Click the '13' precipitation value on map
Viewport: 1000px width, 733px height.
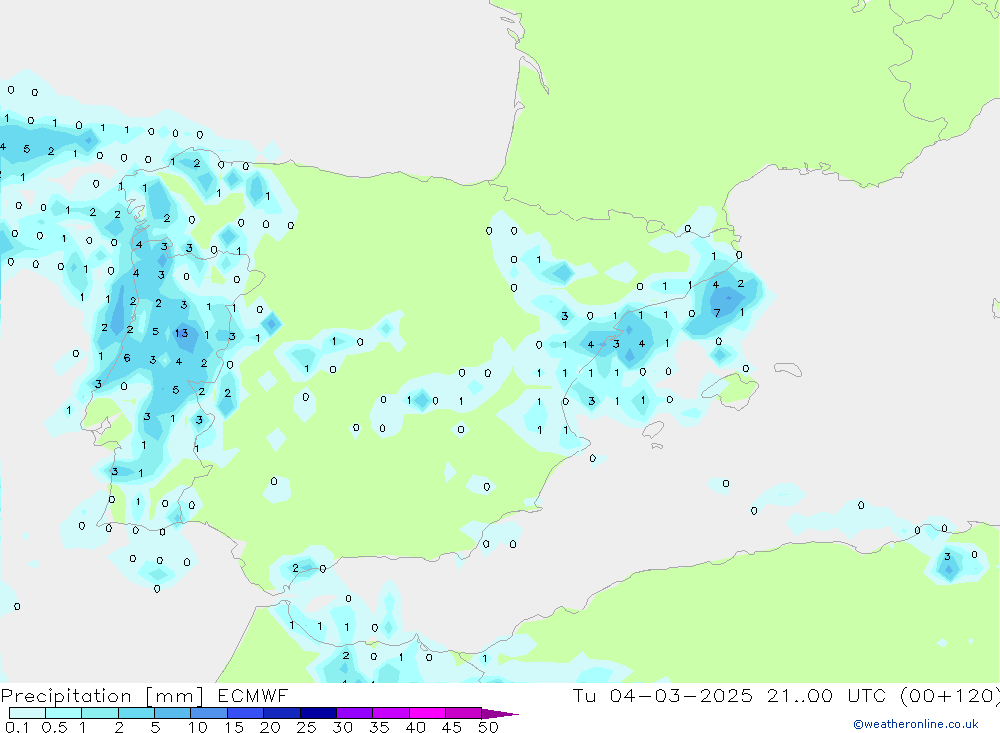(x=182, y=333)
